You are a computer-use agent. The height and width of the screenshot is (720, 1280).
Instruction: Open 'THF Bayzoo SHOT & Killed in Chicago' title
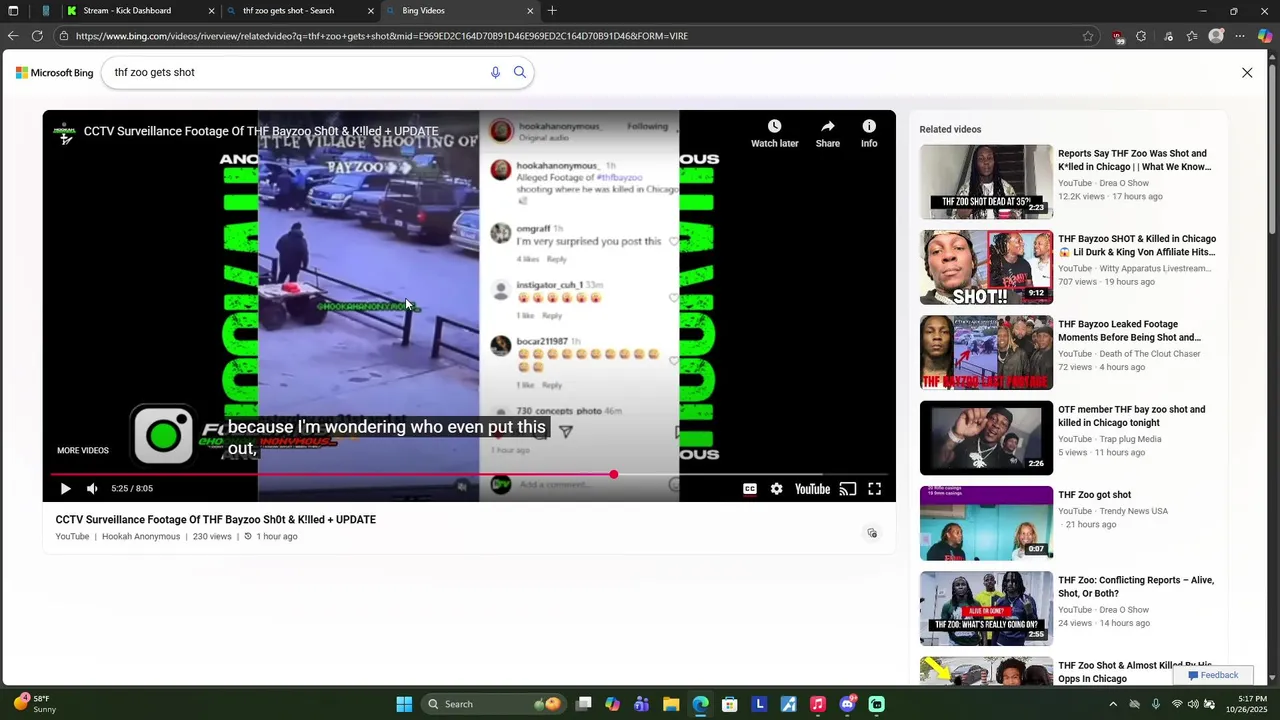(1137, 246)
